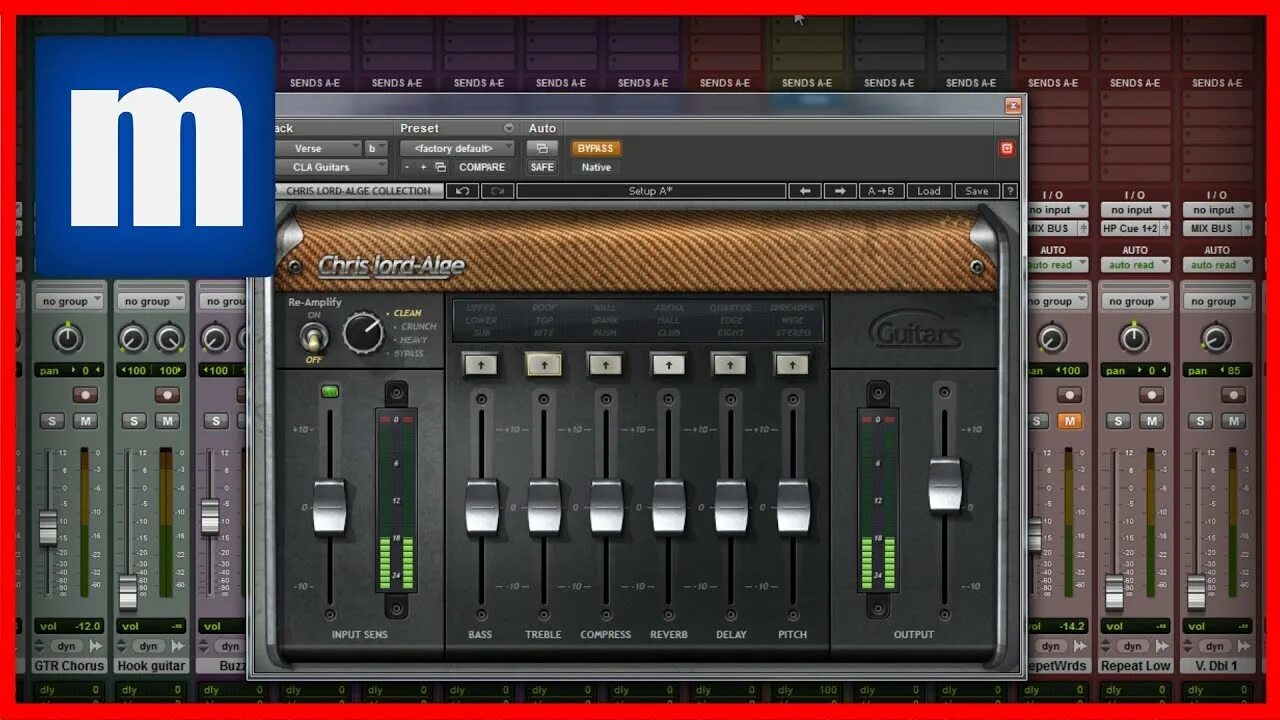Click the Save button in the plugin toolbar

(976, 191)
